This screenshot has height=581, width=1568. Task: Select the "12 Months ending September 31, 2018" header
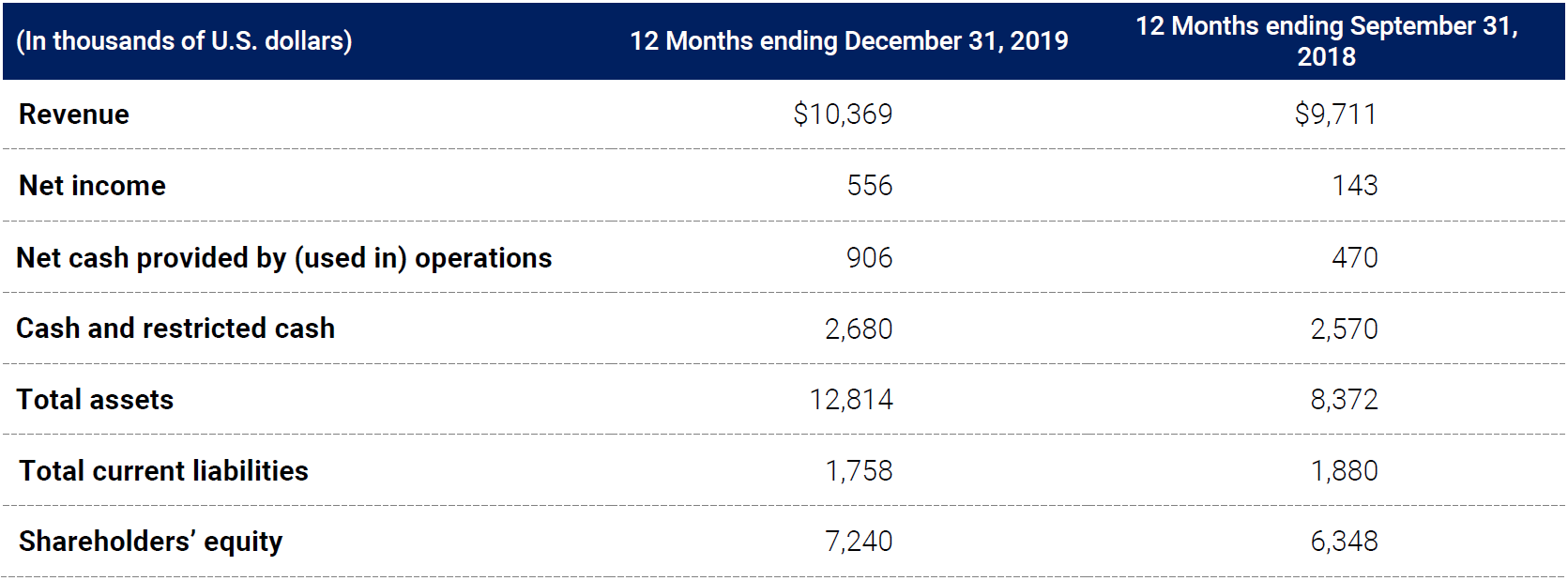[1326, 41]
